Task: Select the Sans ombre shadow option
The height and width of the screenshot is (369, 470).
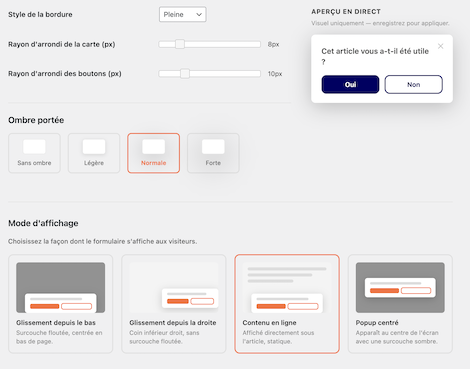Action: 34,153
